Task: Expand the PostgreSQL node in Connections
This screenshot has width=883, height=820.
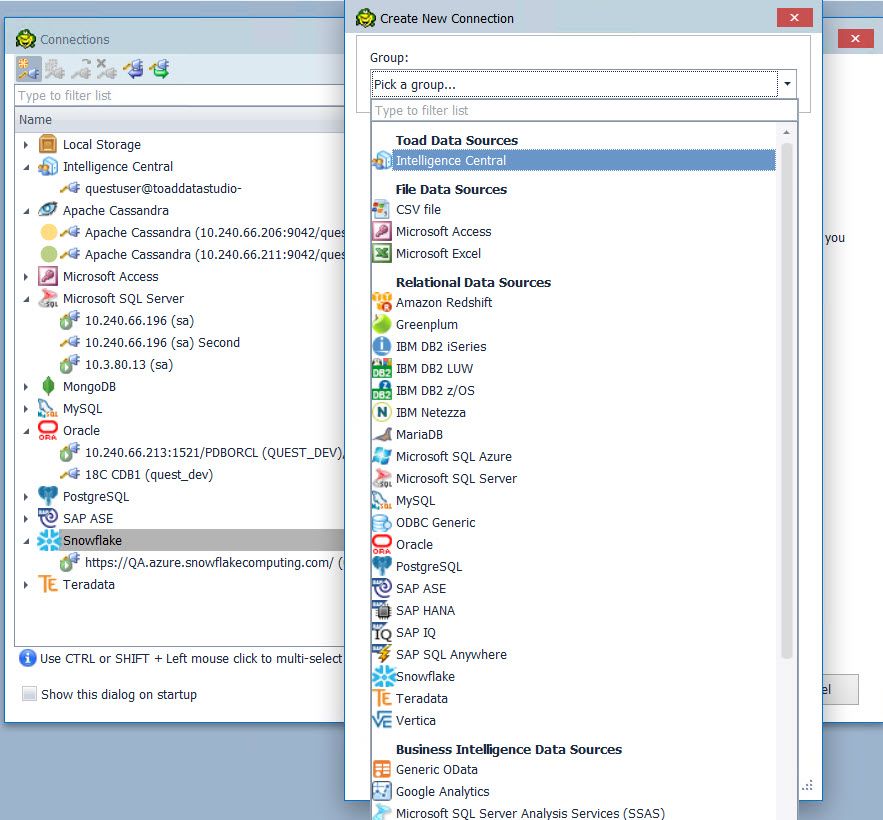Action: point(22,496)
